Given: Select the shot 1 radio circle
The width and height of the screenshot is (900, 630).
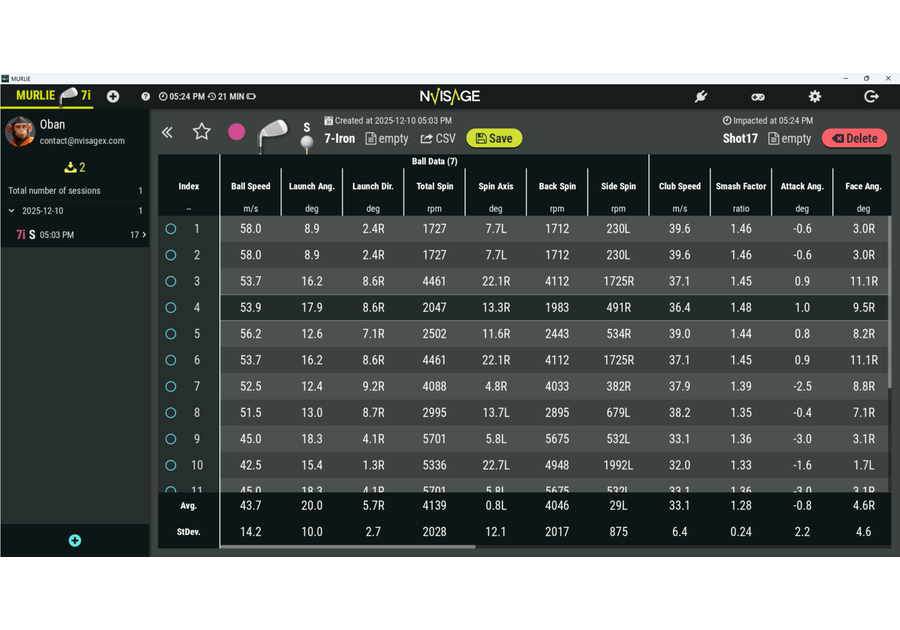Looking at the screenshot, I should point(170,229).
